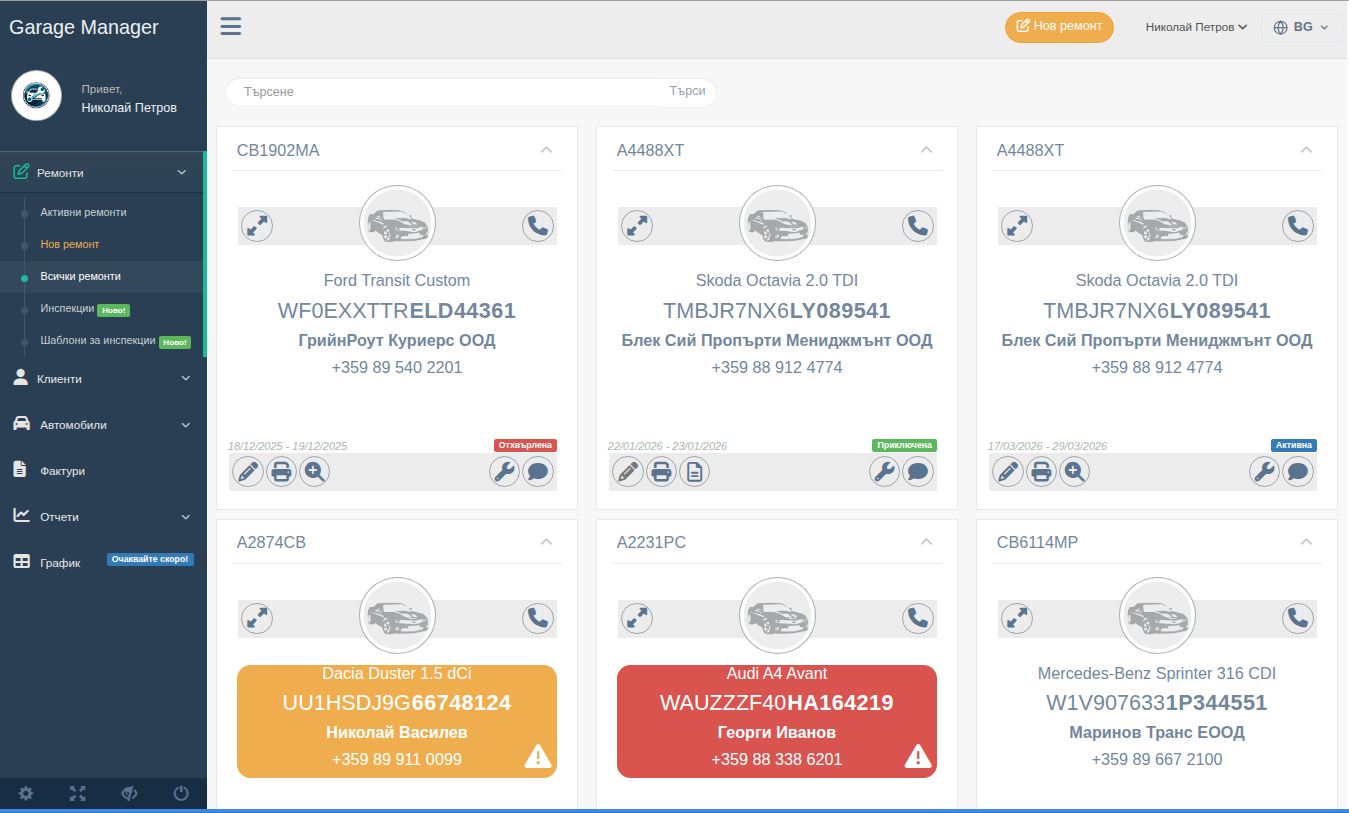
Task: Toggle fullscreen from the sidebar footer
Action: click(78, 794)
